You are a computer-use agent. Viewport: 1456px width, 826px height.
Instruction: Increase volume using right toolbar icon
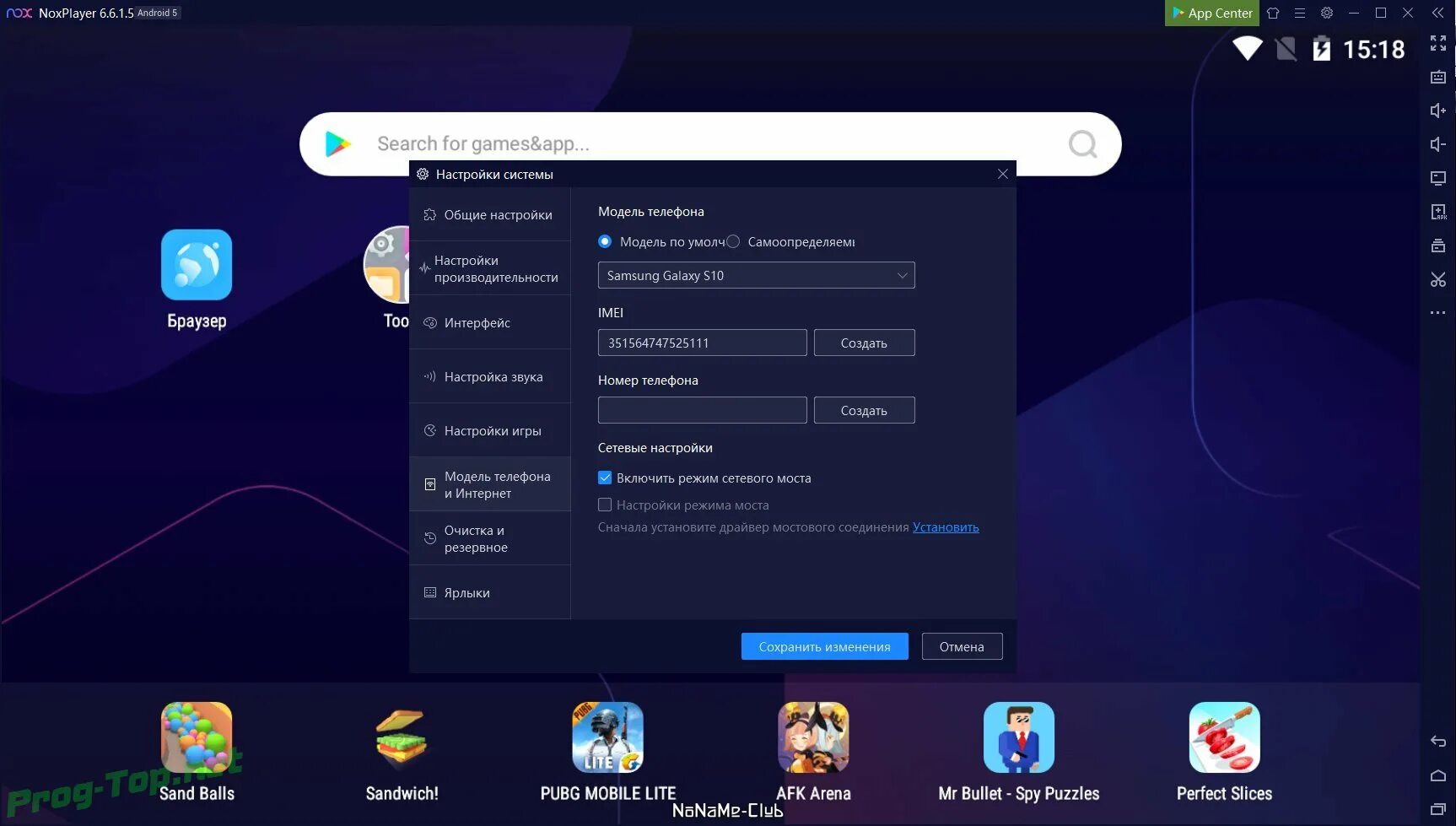pos(1438,111)
